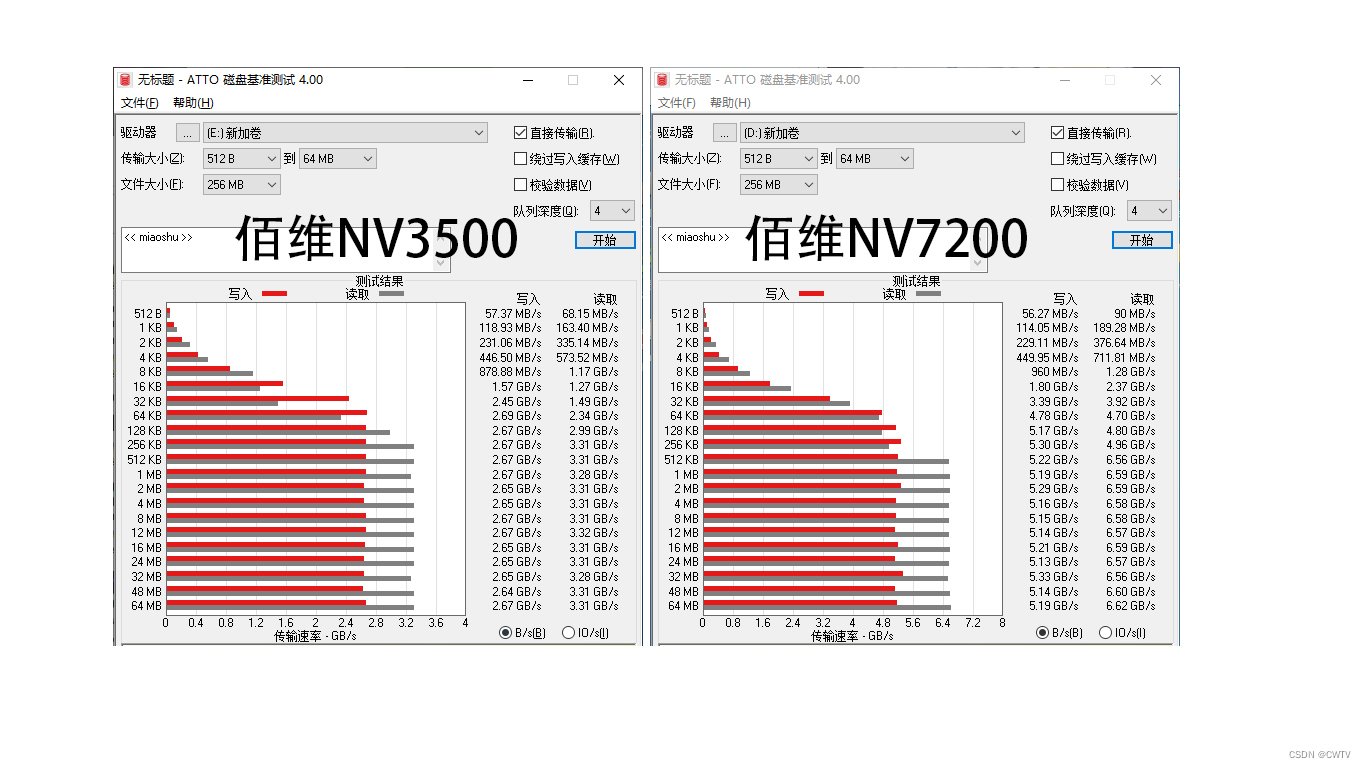This screenshot has width=1366, height=768.
Task: Open the queue depth dropdown in the left window
Action: [612, 211]
